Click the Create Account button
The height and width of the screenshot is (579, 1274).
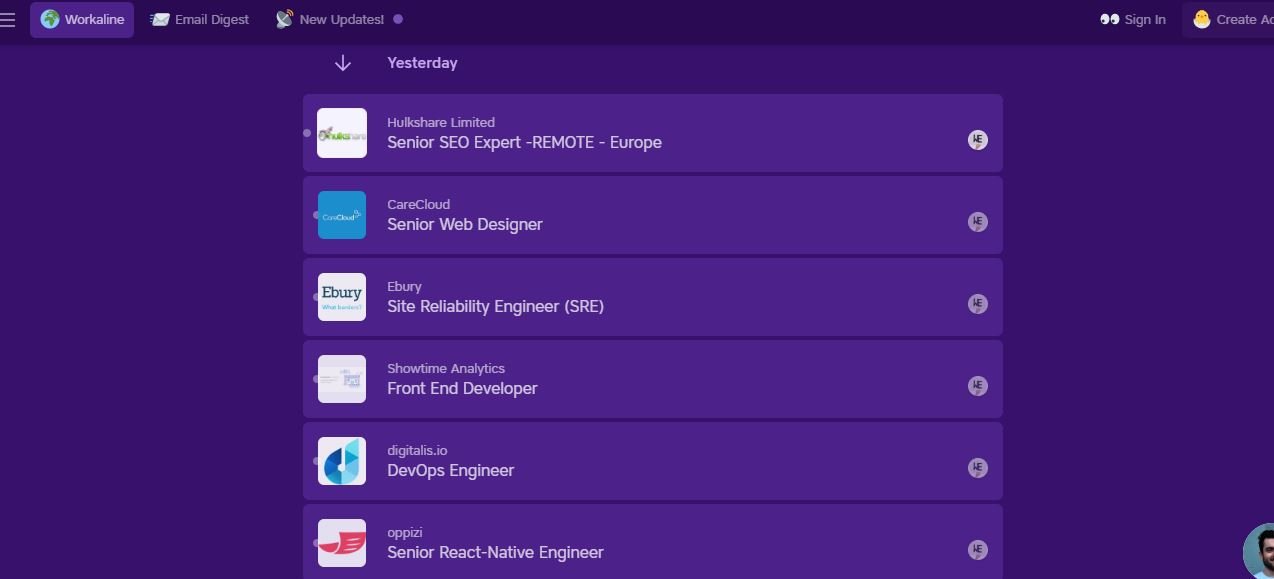1228,19
